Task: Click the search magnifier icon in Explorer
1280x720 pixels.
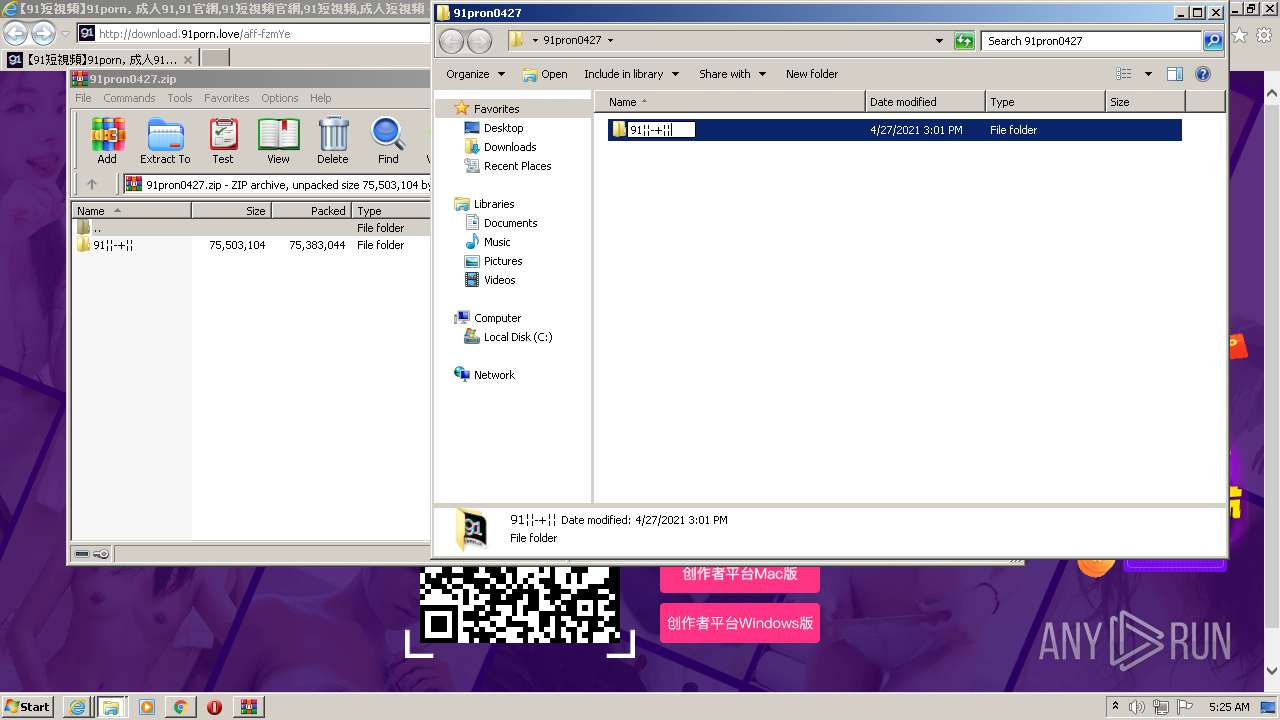Action: point(1213,41)
